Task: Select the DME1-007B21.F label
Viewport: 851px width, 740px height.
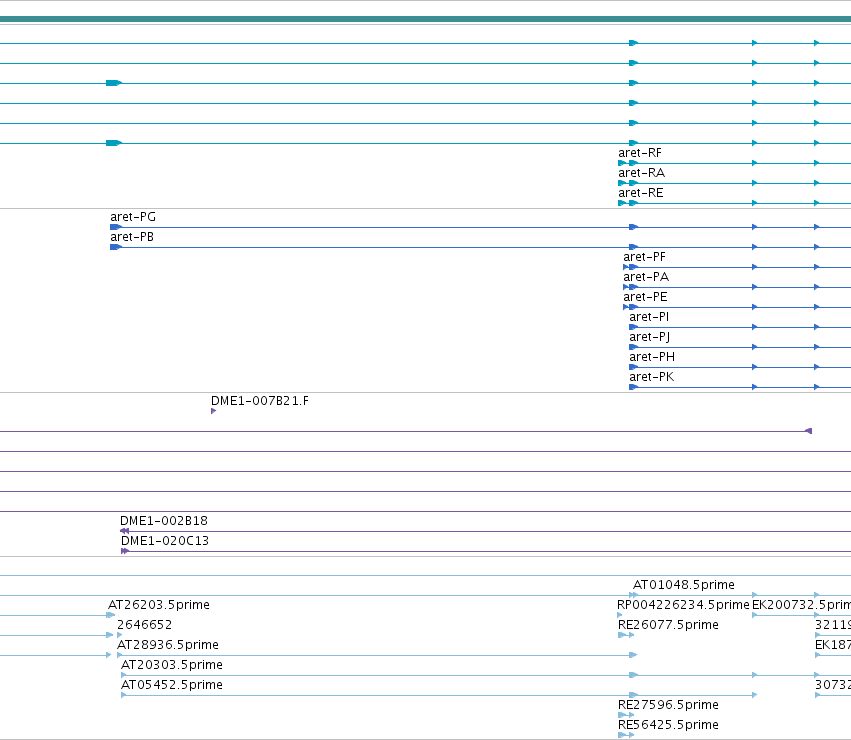Action: (x=260, y=401)
